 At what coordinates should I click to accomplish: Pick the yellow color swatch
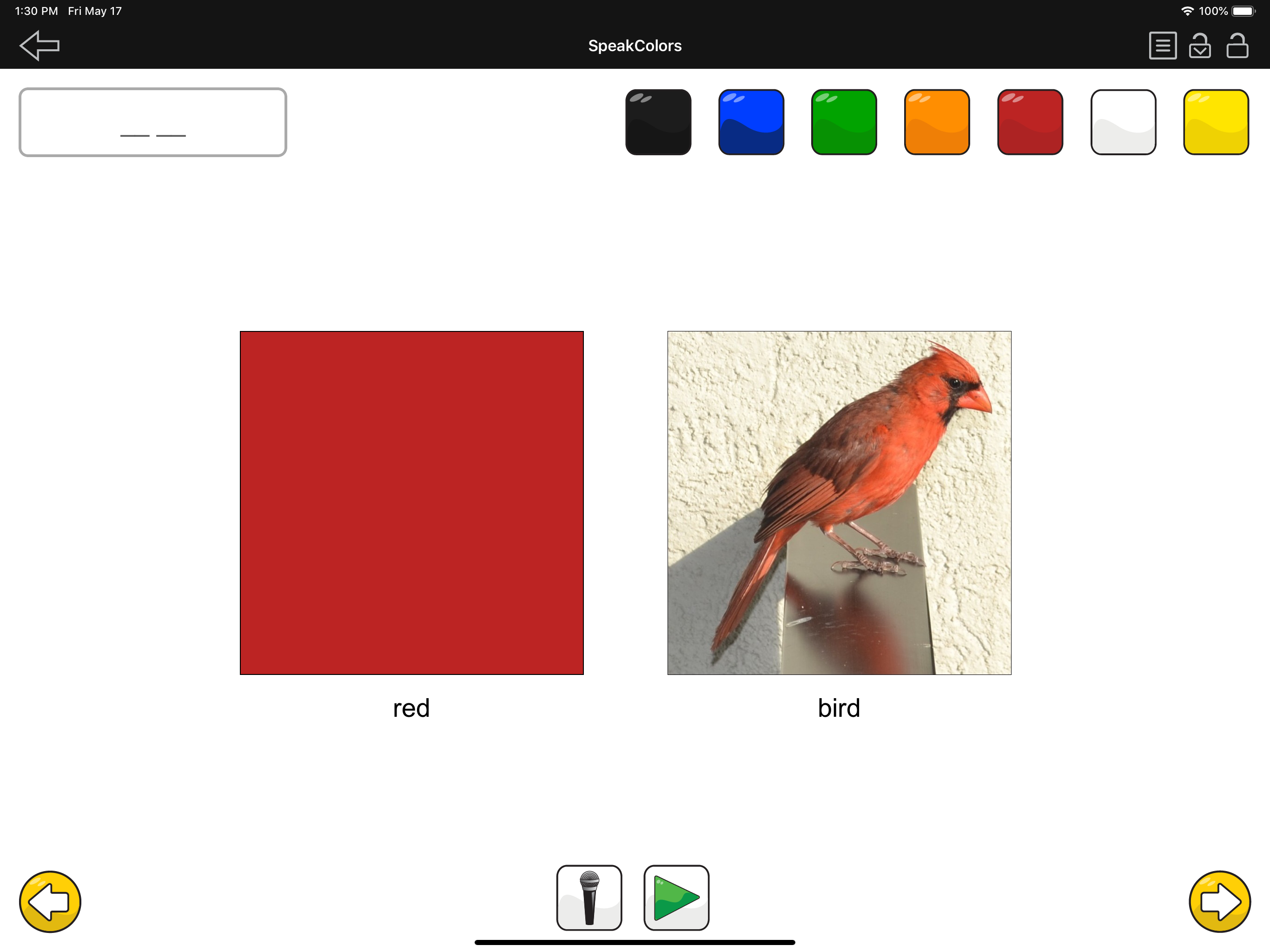tap(1216, 122)
